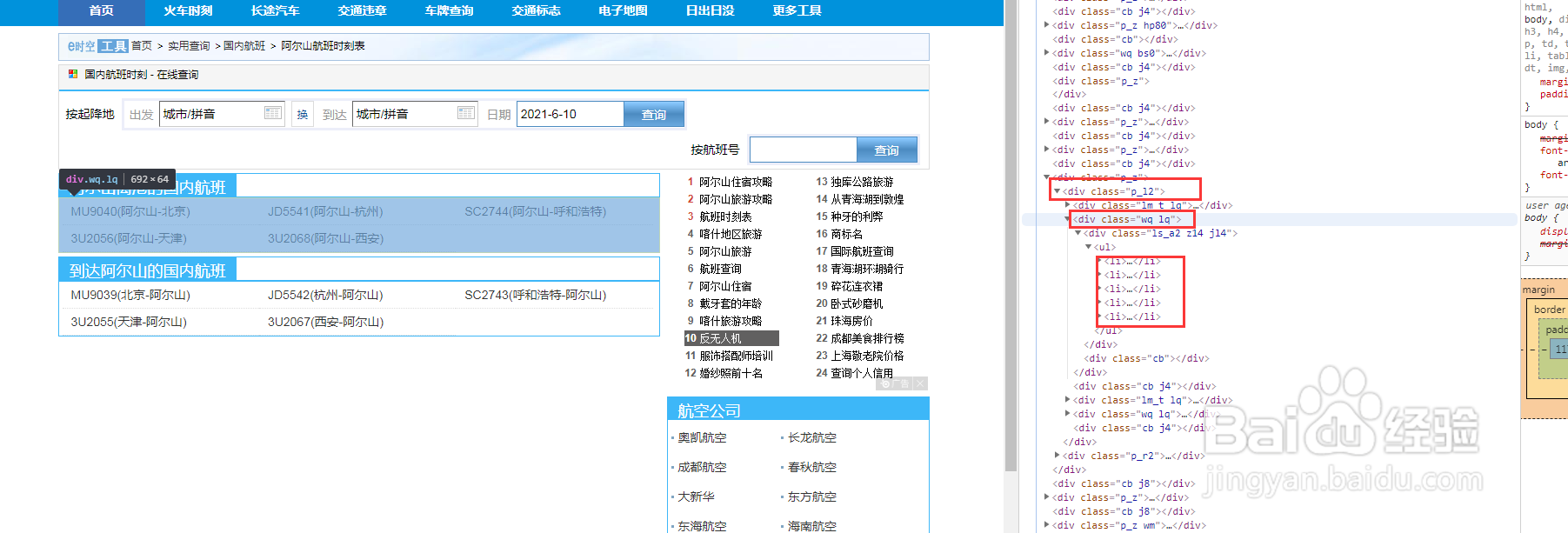
Task: Click the 查询 button beside the date field
Action: click(x=653, y=114)
